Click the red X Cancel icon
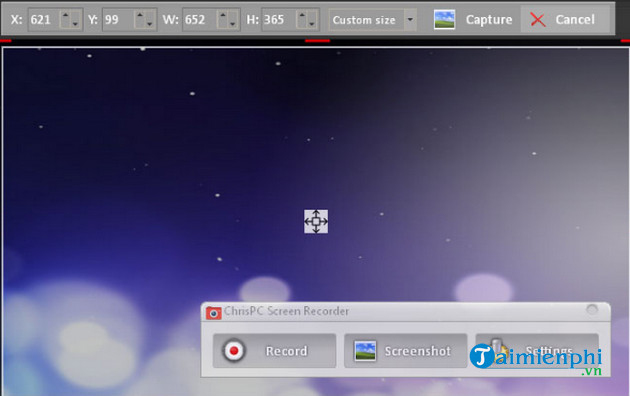The image size is (630, 396). tap(537, 20)
